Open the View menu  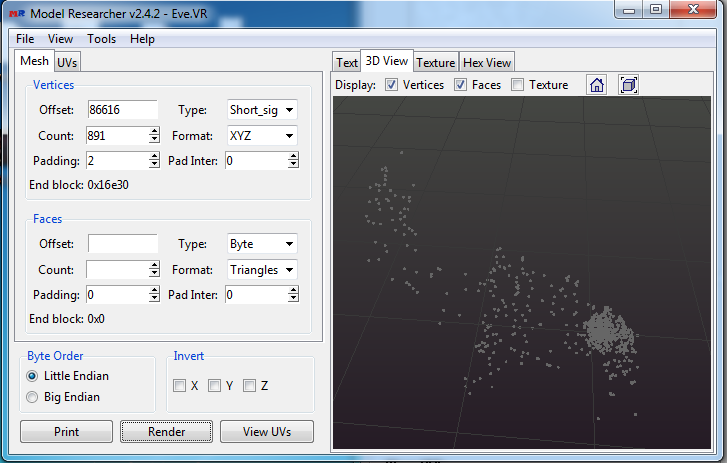pyautogui.click(x=60, y=39)
